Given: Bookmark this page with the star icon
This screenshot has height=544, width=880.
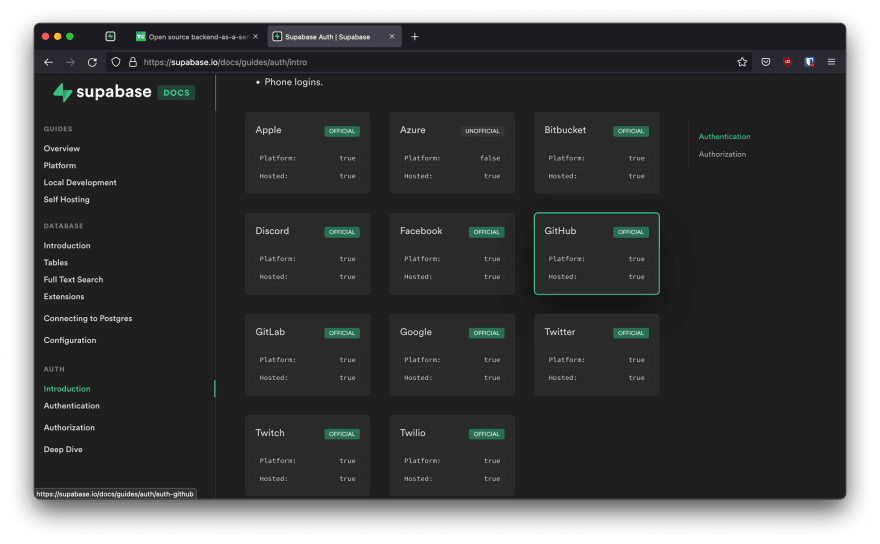Looking at the screenshot, I should click(x=742, y=62).
